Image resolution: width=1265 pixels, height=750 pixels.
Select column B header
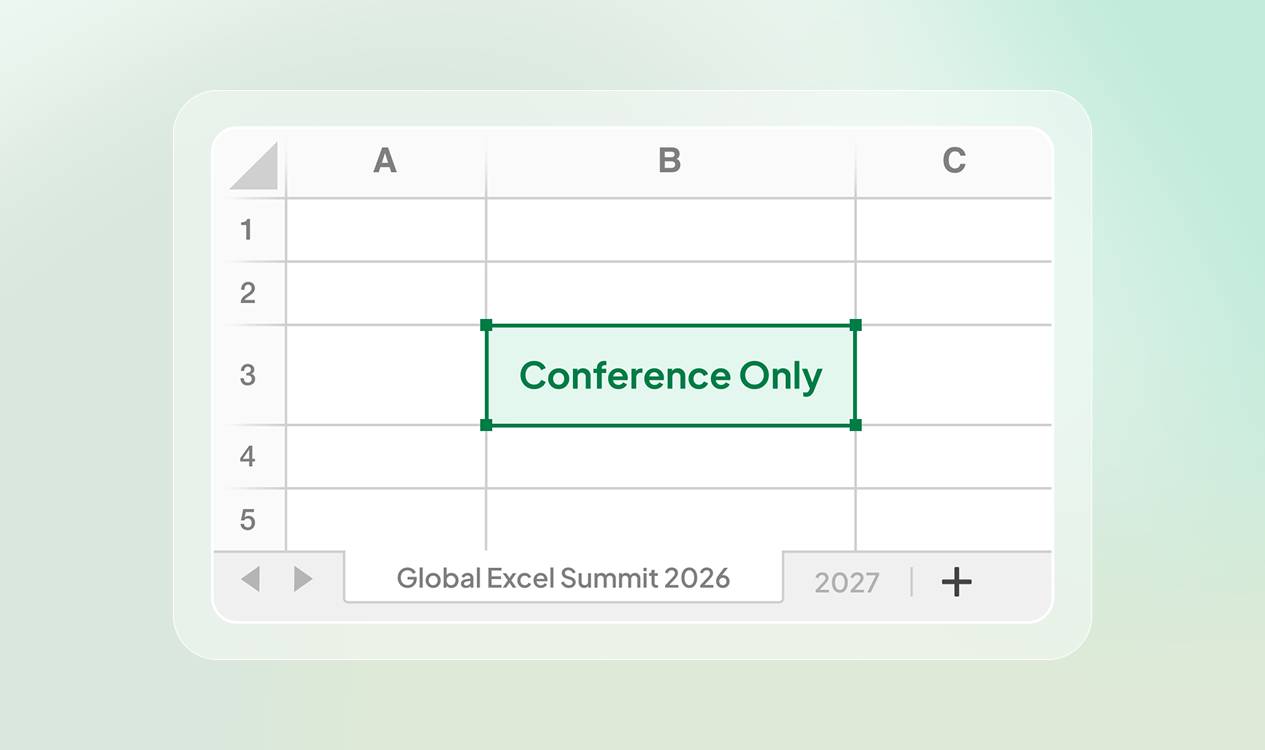pos(670,161)
